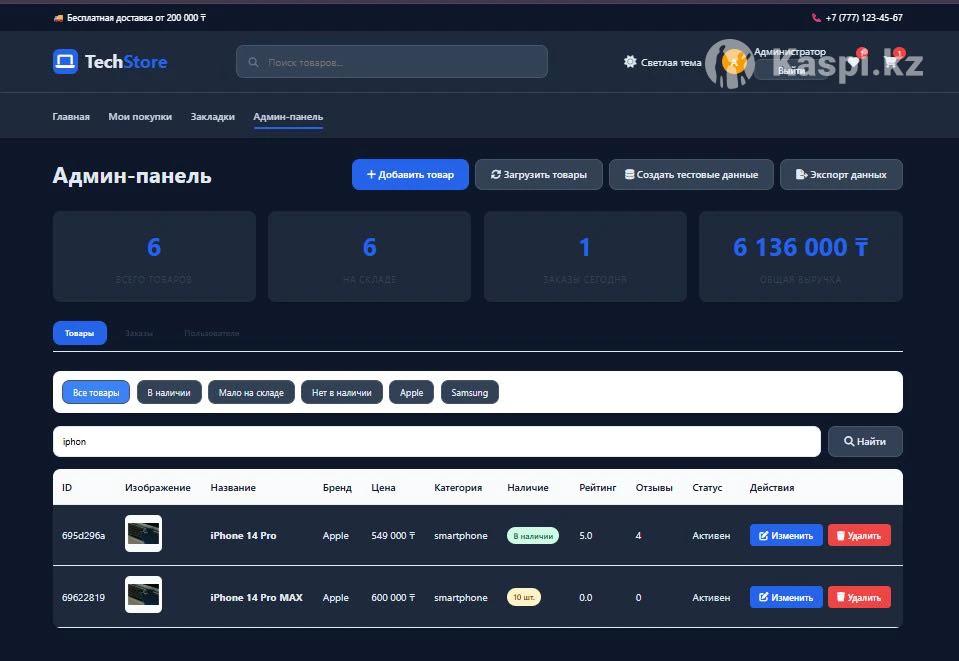Filter products by Samsung brand
The width and height of the screenshot is (959, 661).
tap(469, 393)
